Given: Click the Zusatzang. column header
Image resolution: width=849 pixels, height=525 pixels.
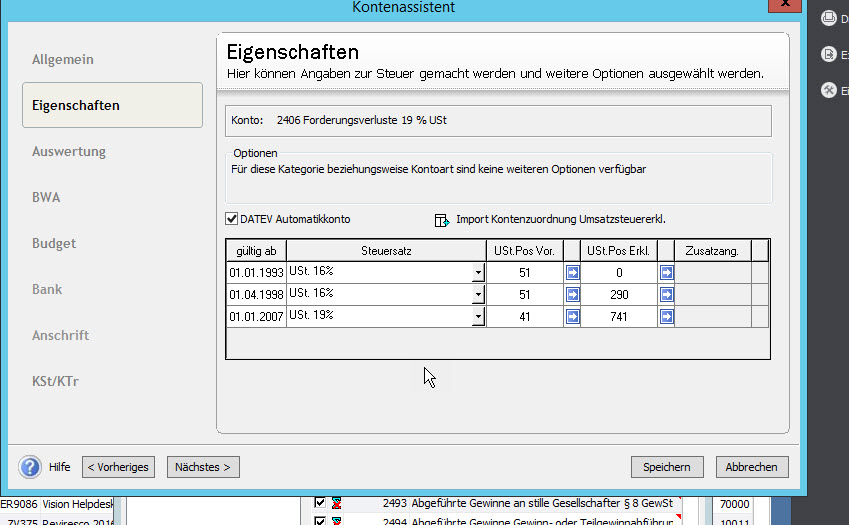Looking at the screenshot, I should tap(712, 251).
